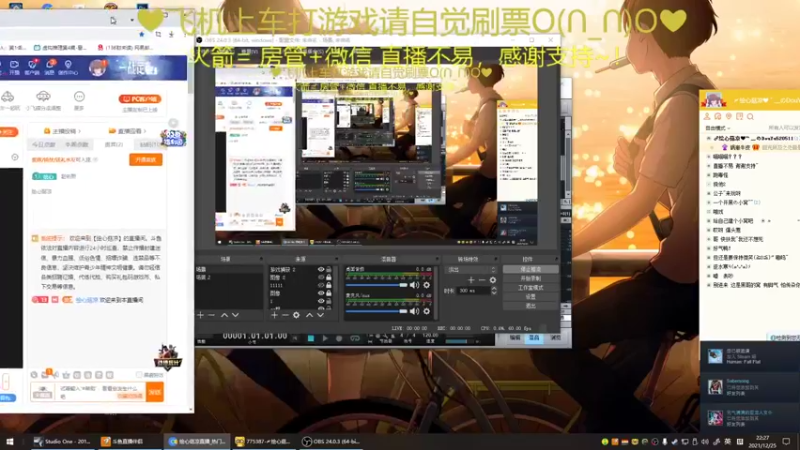The height and width of the screenshot is (450, 800).
Task: Open source properties gear in OBS sources panel
Action: click(x=296, y=315)
